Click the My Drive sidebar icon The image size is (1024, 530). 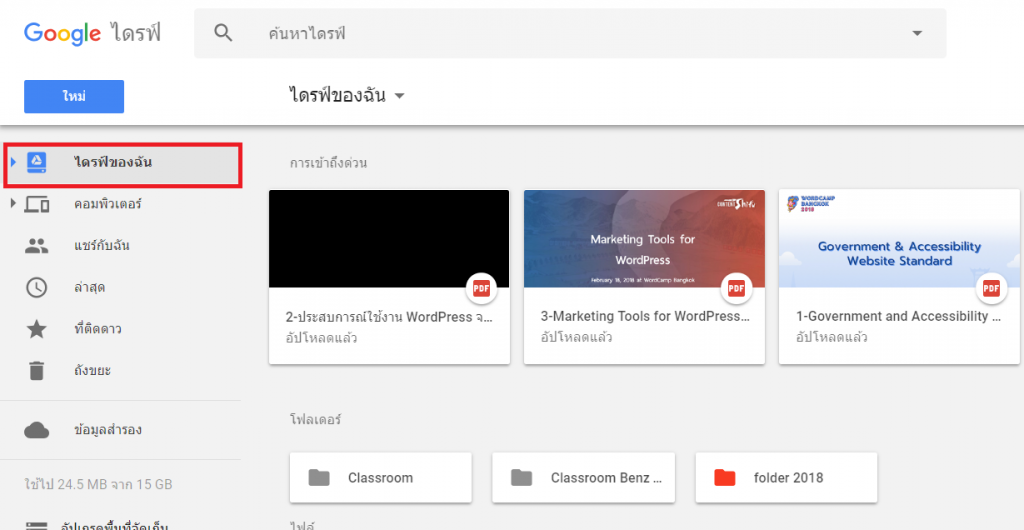click(37, 163)
